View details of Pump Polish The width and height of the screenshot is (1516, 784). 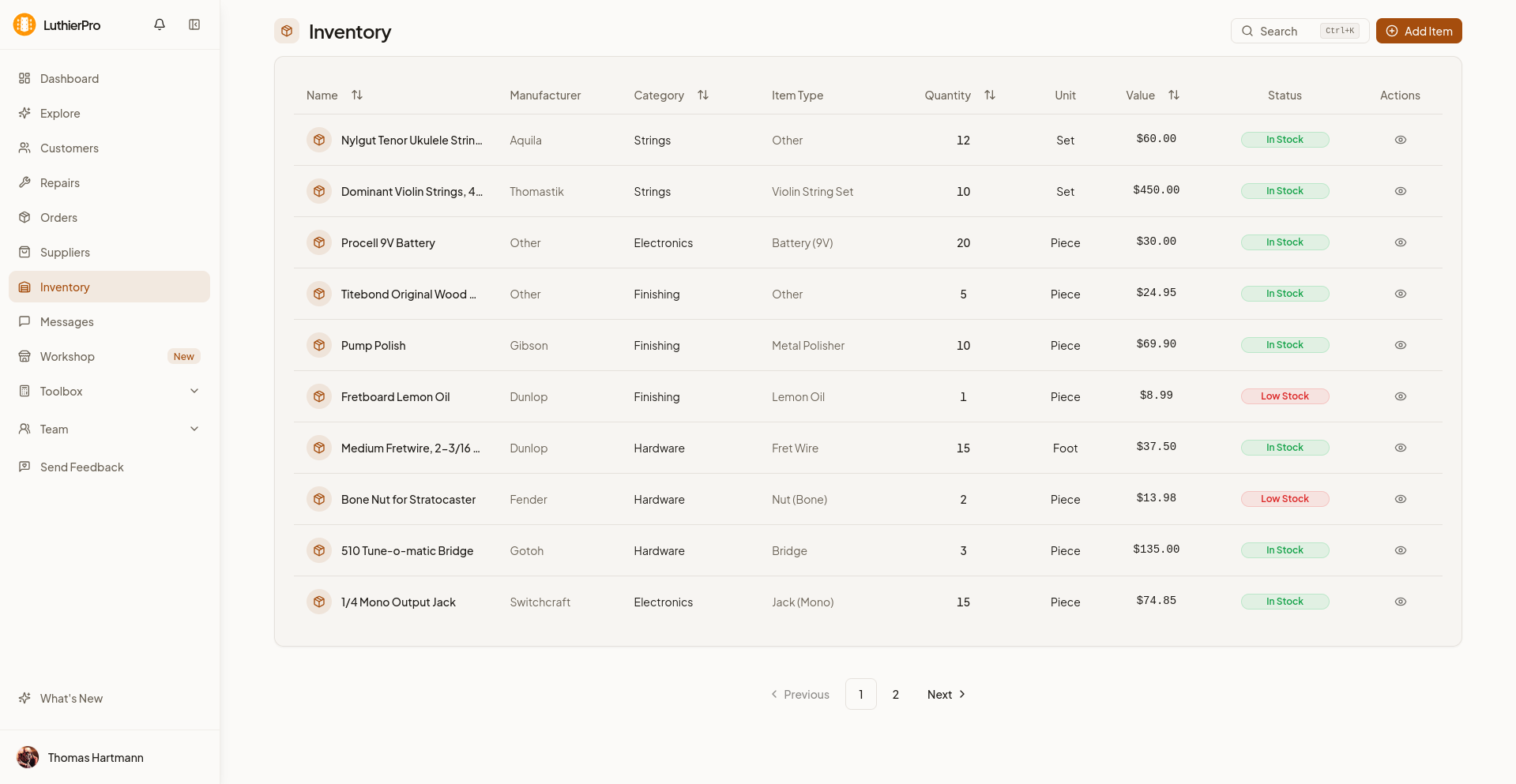pyautogui.click(x=1401, y=345)
